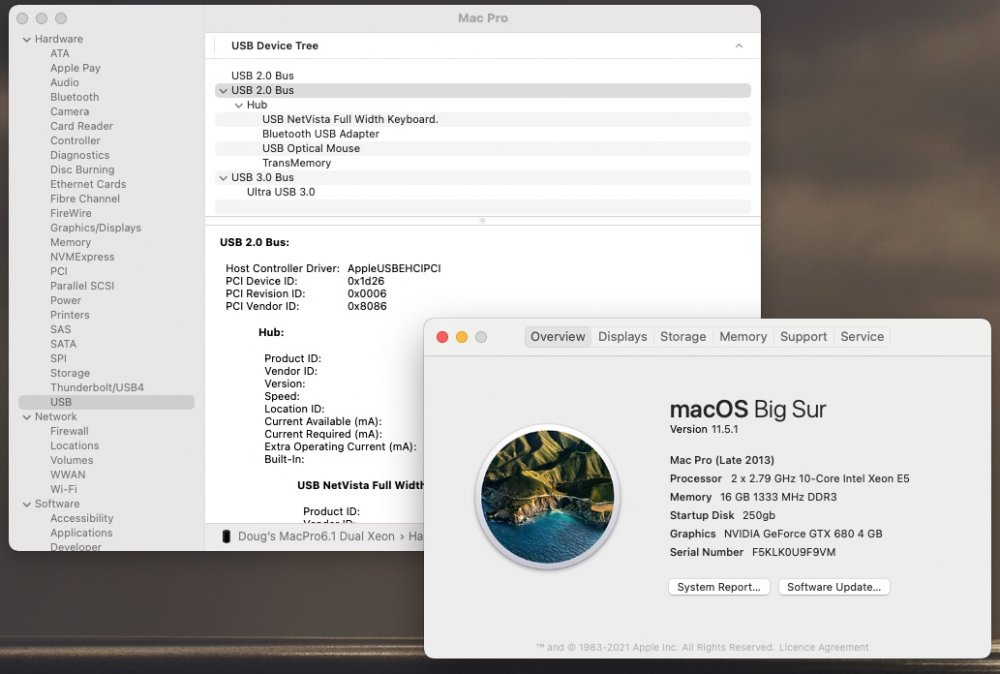Viewport: 1000px width, 674px height.
Task: Open the Service tab
Action: click(x=862, y=337)
